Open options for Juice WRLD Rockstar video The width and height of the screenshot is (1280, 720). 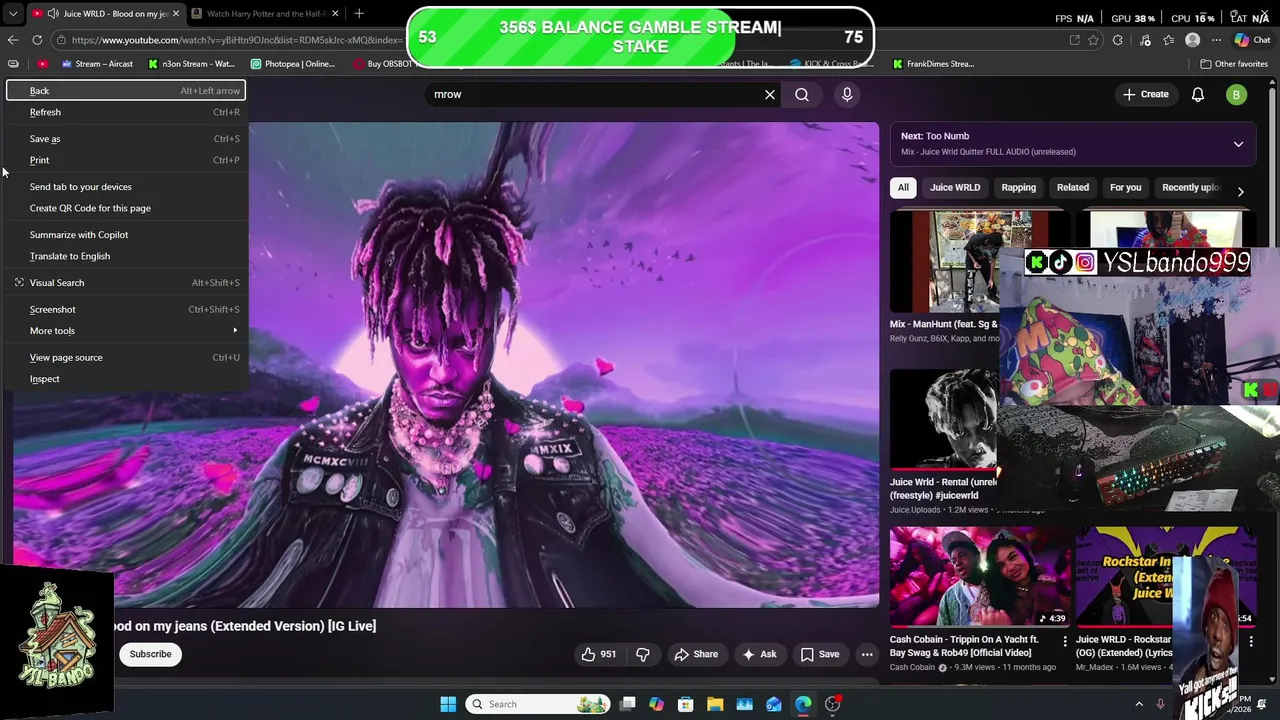[x=1250, y=641]
